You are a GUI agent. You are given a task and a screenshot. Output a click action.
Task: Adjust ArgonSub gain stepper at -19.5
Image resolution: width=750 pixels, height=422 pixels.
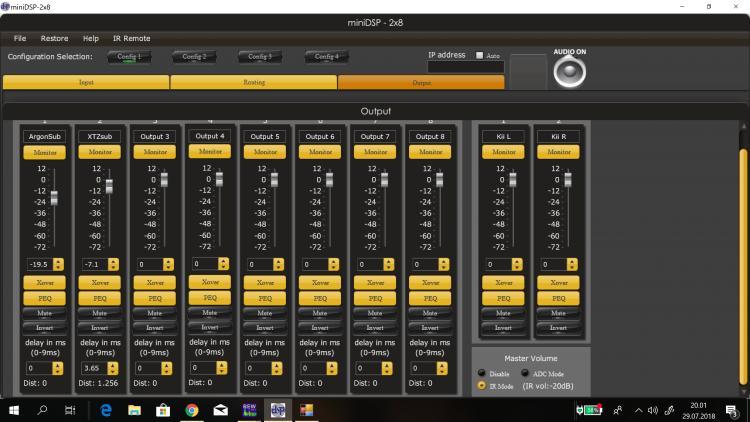pos(58,265)
